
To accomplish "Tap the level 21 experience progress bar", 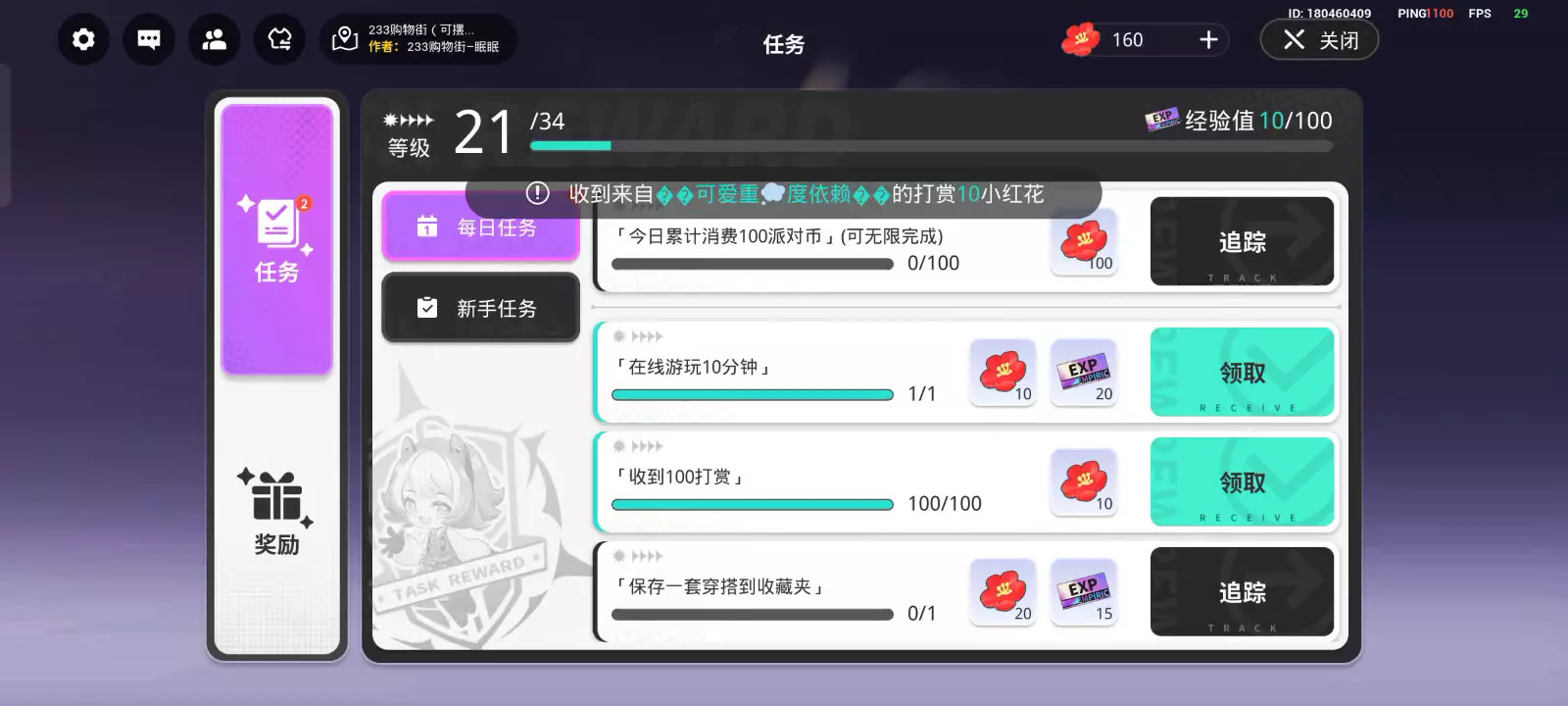I will point(931,146).
